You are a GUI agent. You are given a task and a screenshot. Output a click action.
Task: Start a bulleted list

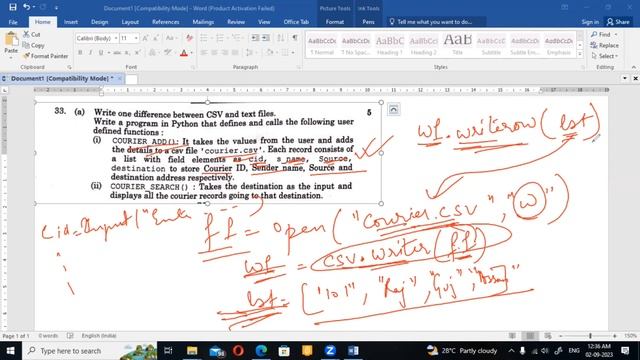point(204,38)
